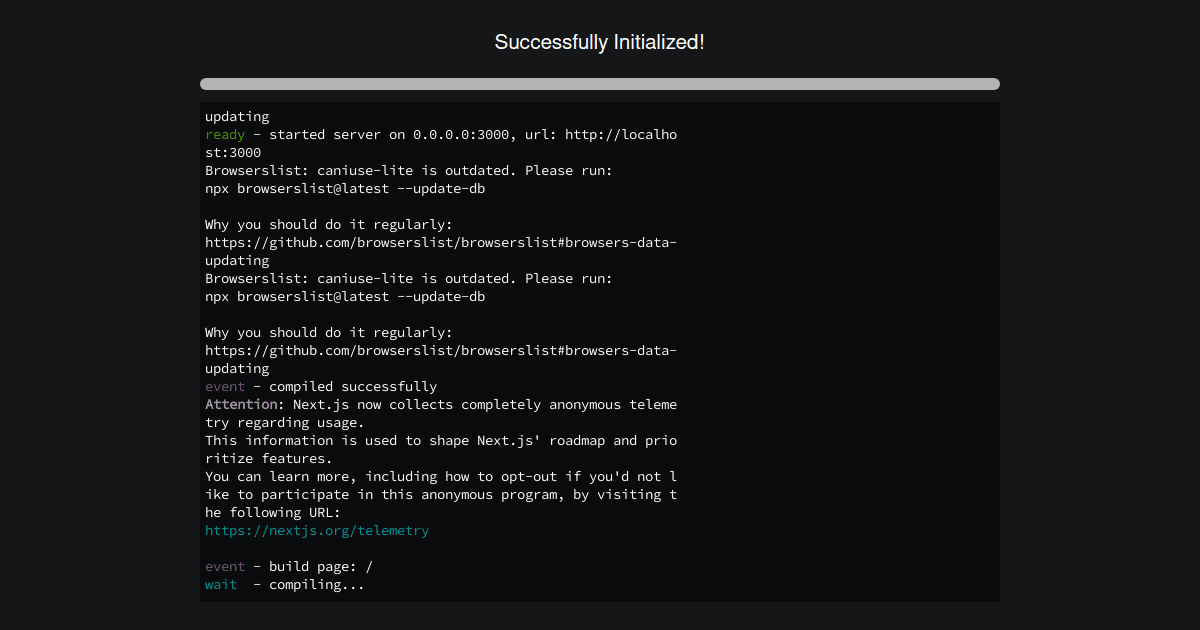Image resolution: width=1200 pixels, height=630 pixels.
Task: Click the caniuse-lite outdated warning
Action: pyautogui.click(x=408, y=170)
